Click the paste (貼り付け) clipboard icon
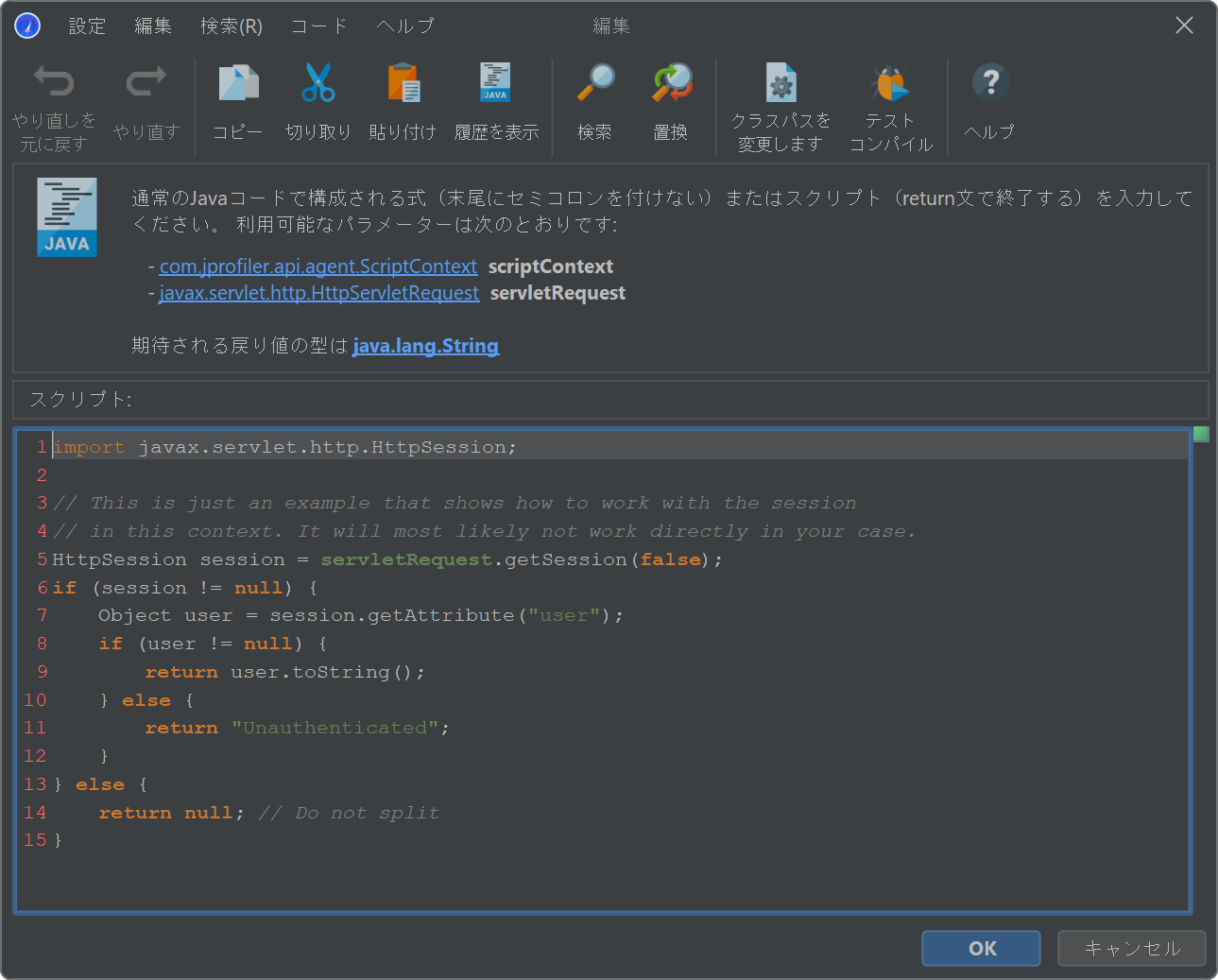The width and height of the screenshot is (1218, 980). (403, 83)
